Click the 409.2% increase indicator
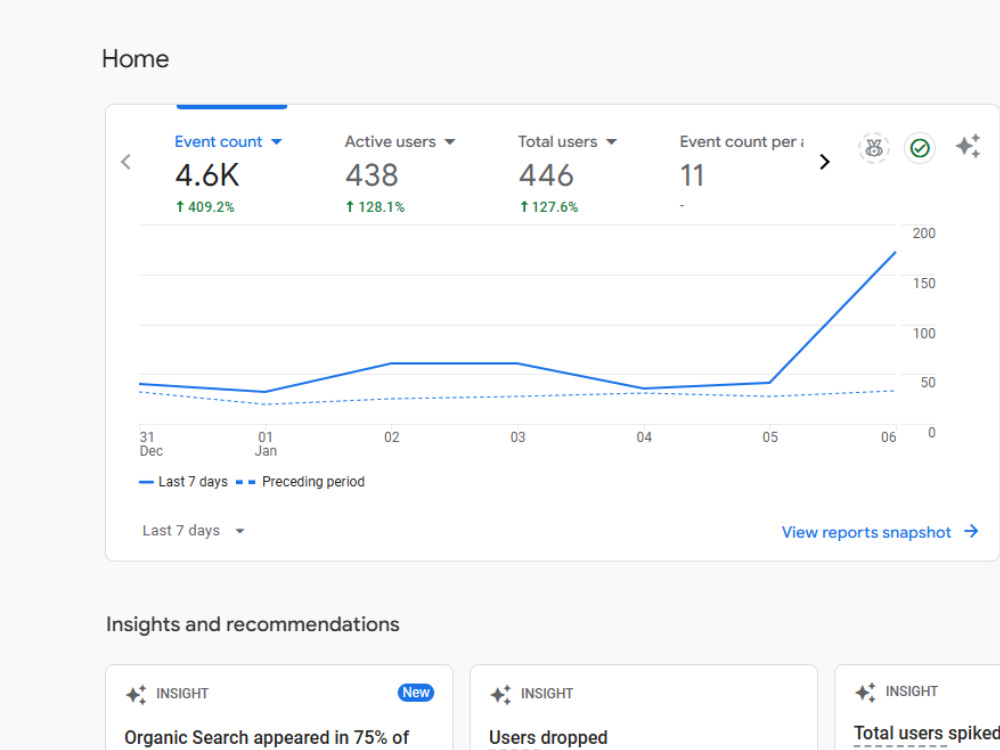Screen dimensions: 1000x750 pos(205,207)
